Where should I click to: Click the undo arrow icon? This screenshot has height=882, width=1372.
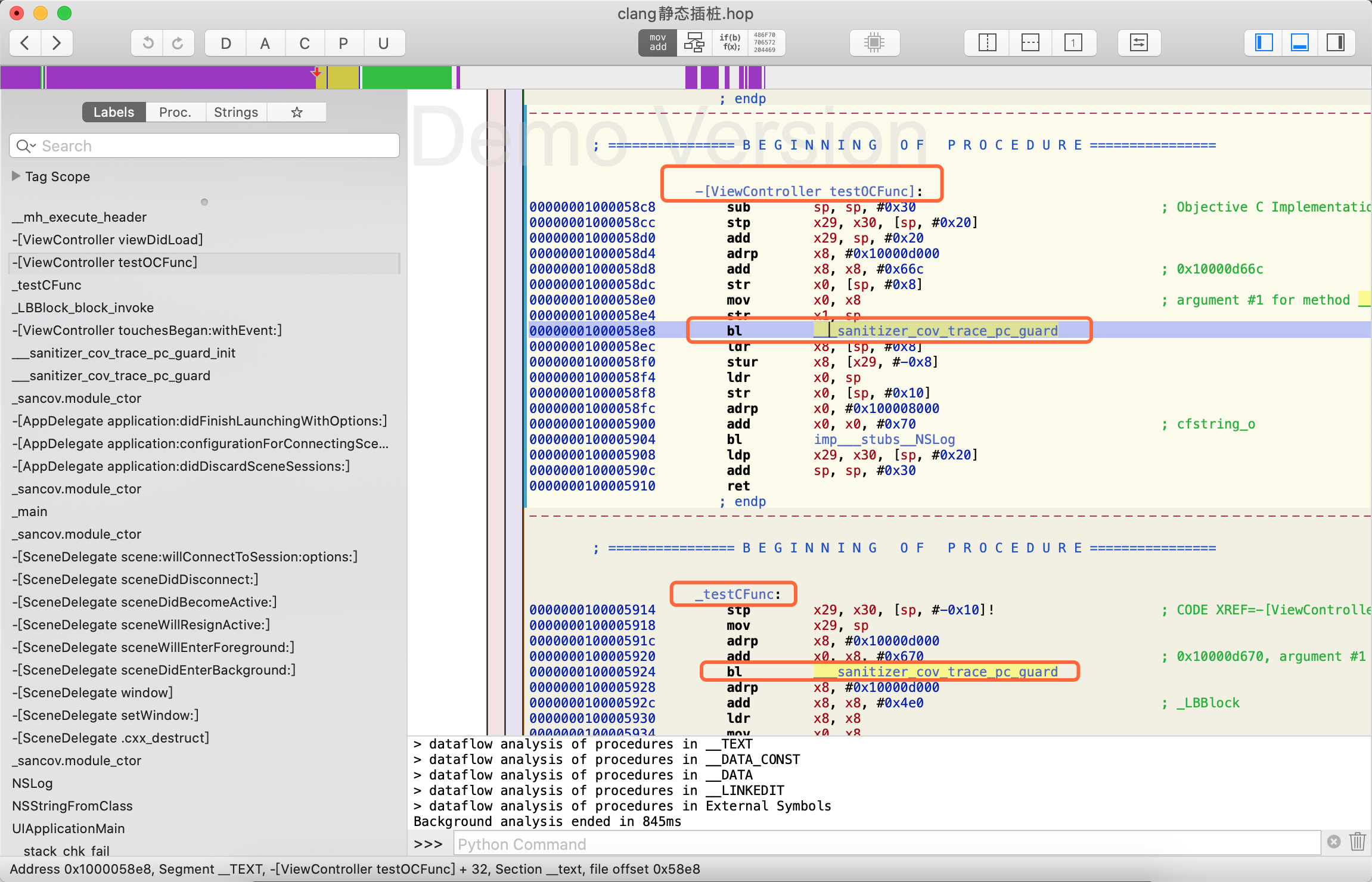tap(148, 43)
